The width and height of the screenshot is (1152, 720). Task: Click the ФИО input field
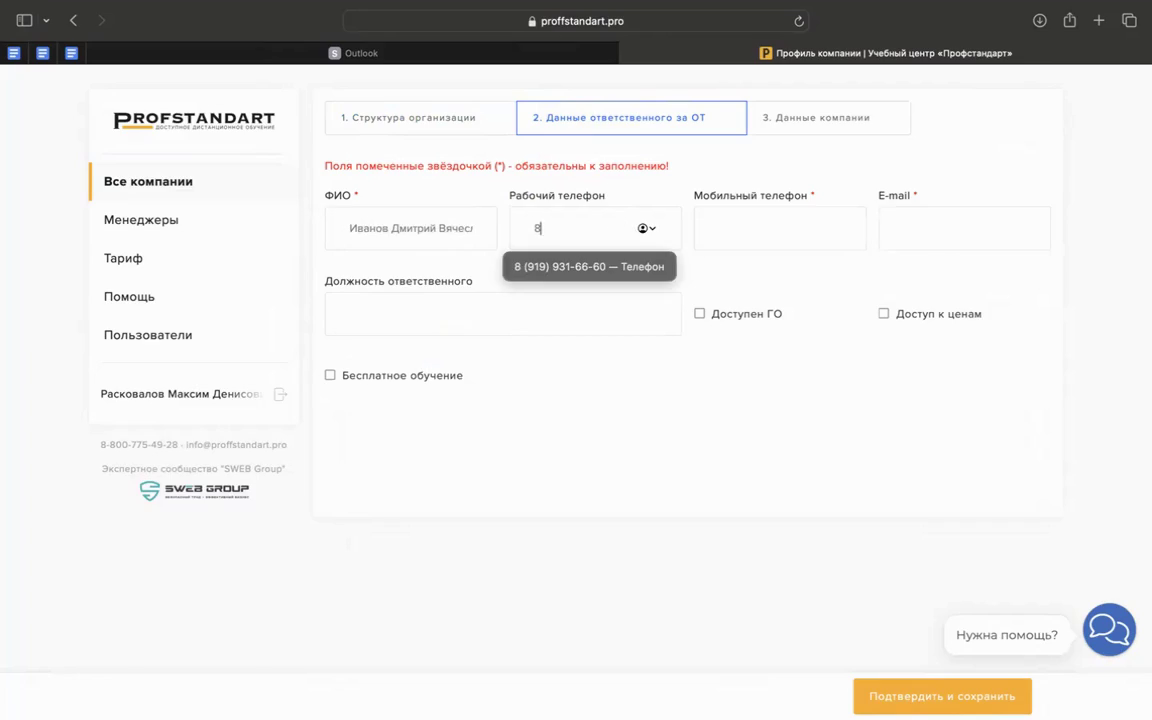411,228
